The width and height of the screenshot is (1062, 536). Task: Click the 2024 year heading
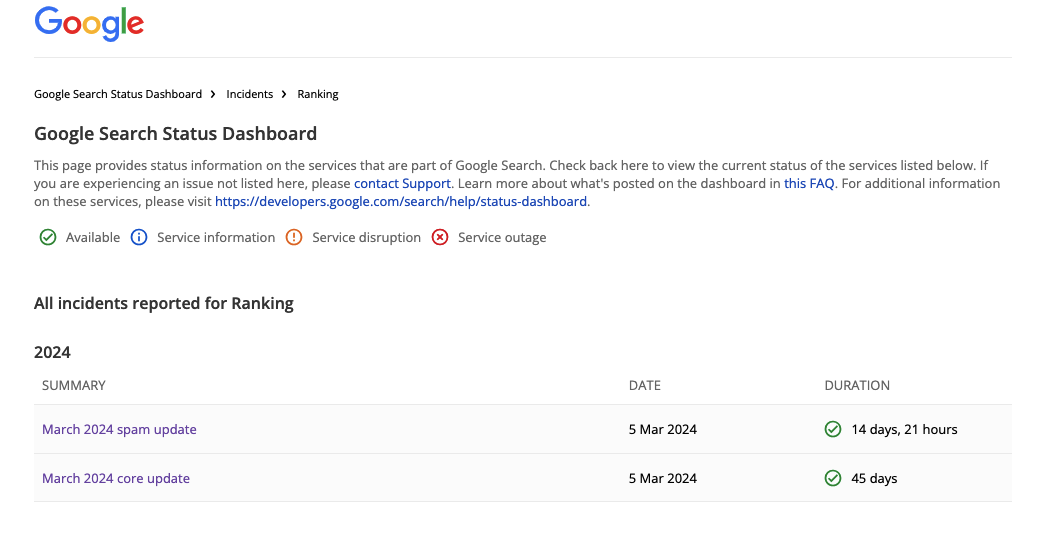pyautogui.click(x=52, y=352)
